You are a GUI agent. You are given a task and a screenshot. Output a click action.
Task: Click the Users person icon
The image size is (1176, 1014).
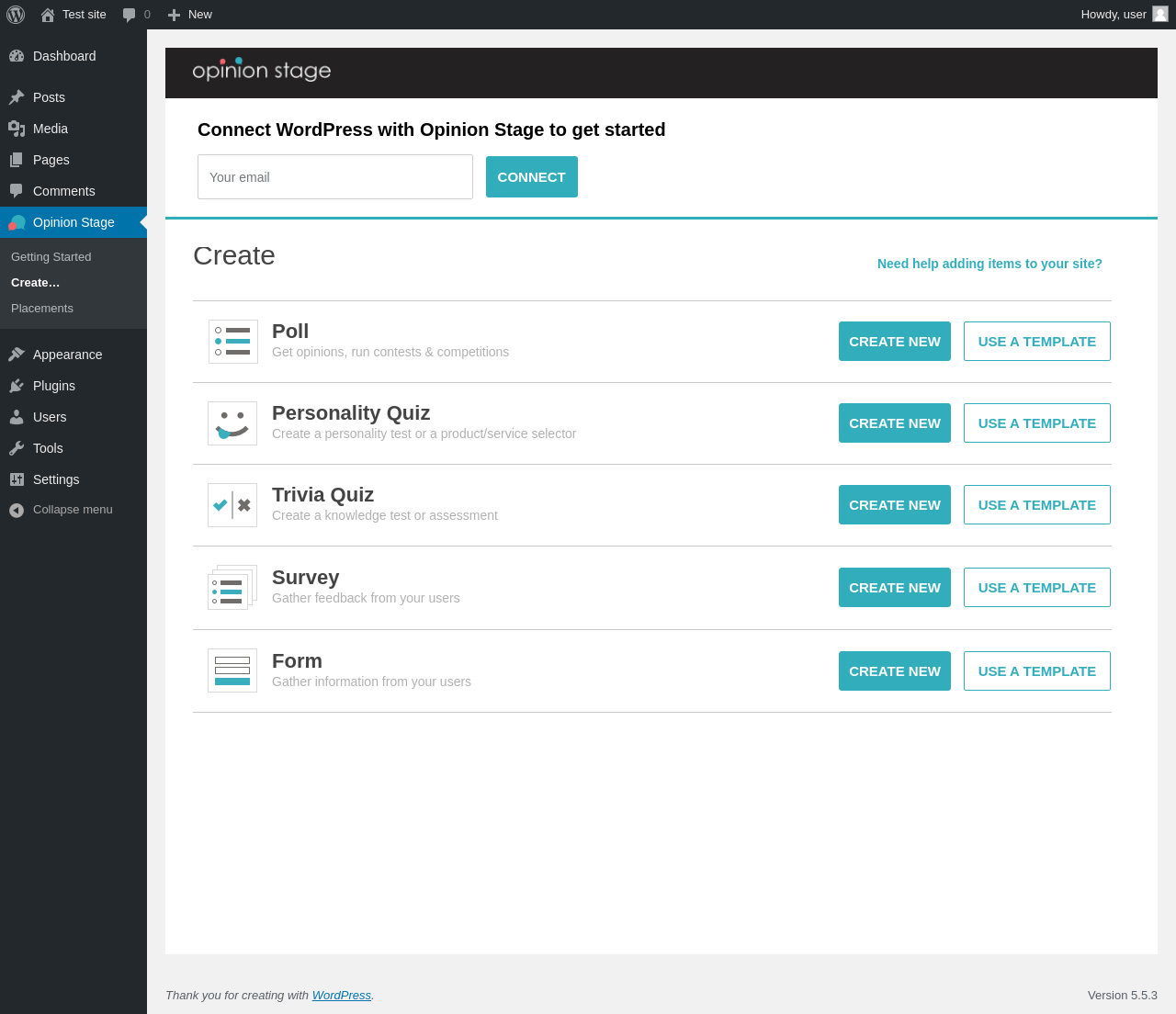click(17, 417)
